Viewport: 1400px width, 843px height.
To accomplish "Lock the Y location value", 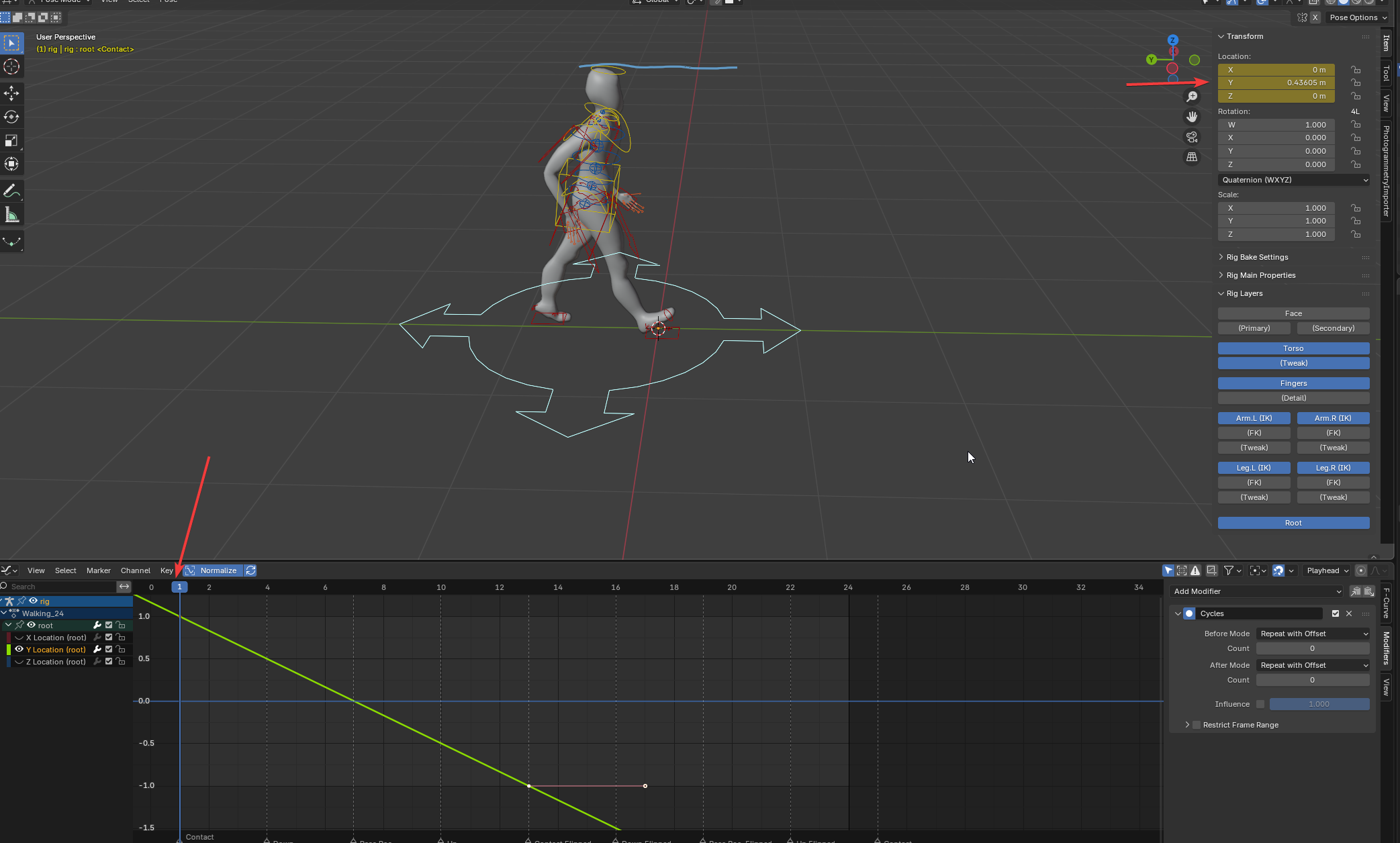I will point(1356,83).
